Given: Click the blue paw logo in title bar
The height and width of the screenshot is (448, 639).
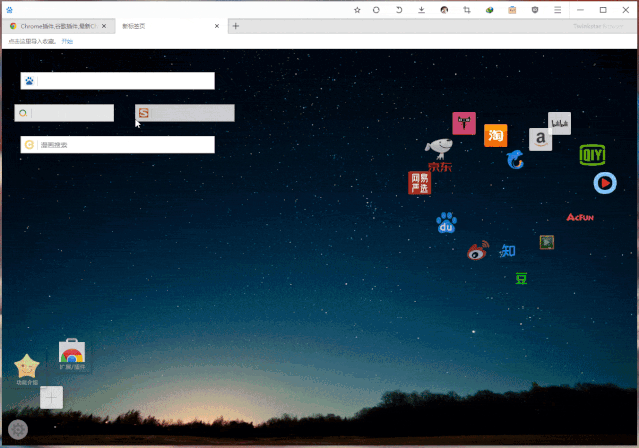Looking at the screenshot, I should 9,10.
